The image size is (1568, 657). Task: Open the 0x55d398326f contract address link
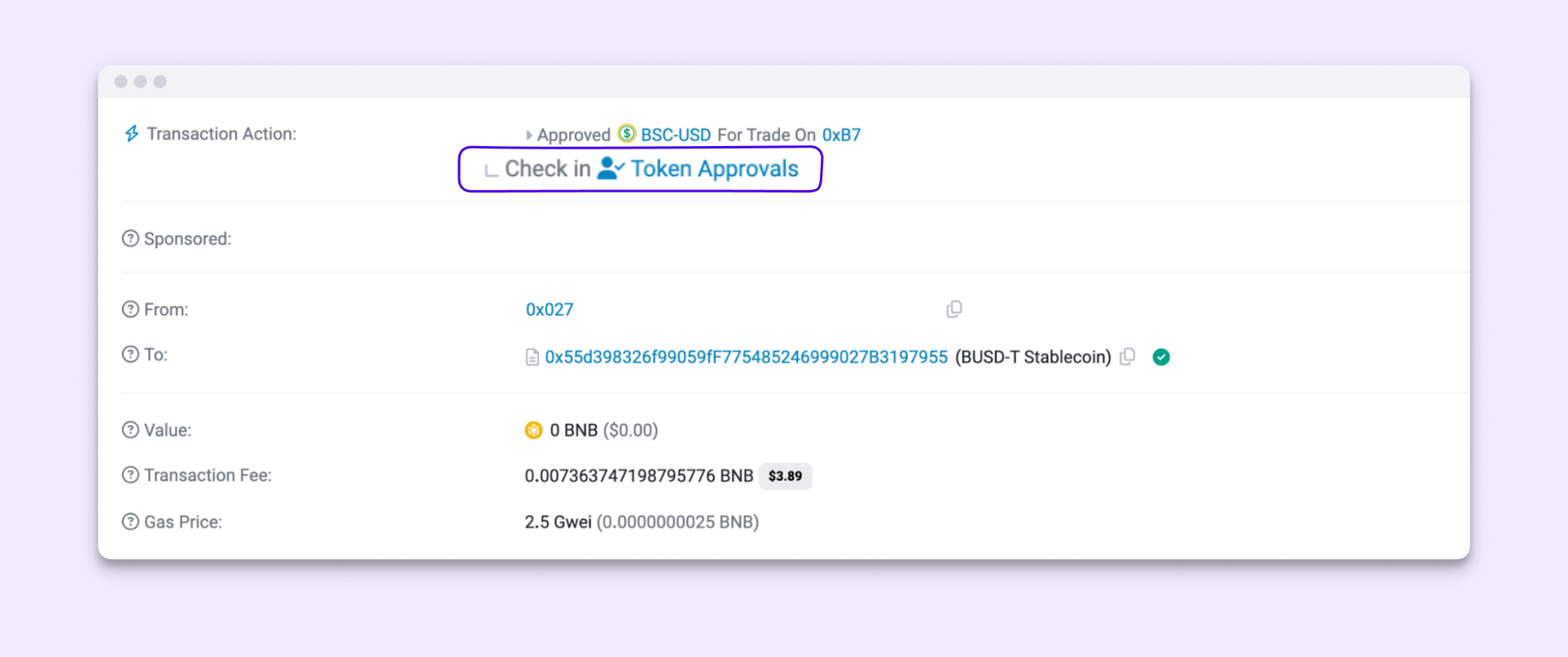746,357
